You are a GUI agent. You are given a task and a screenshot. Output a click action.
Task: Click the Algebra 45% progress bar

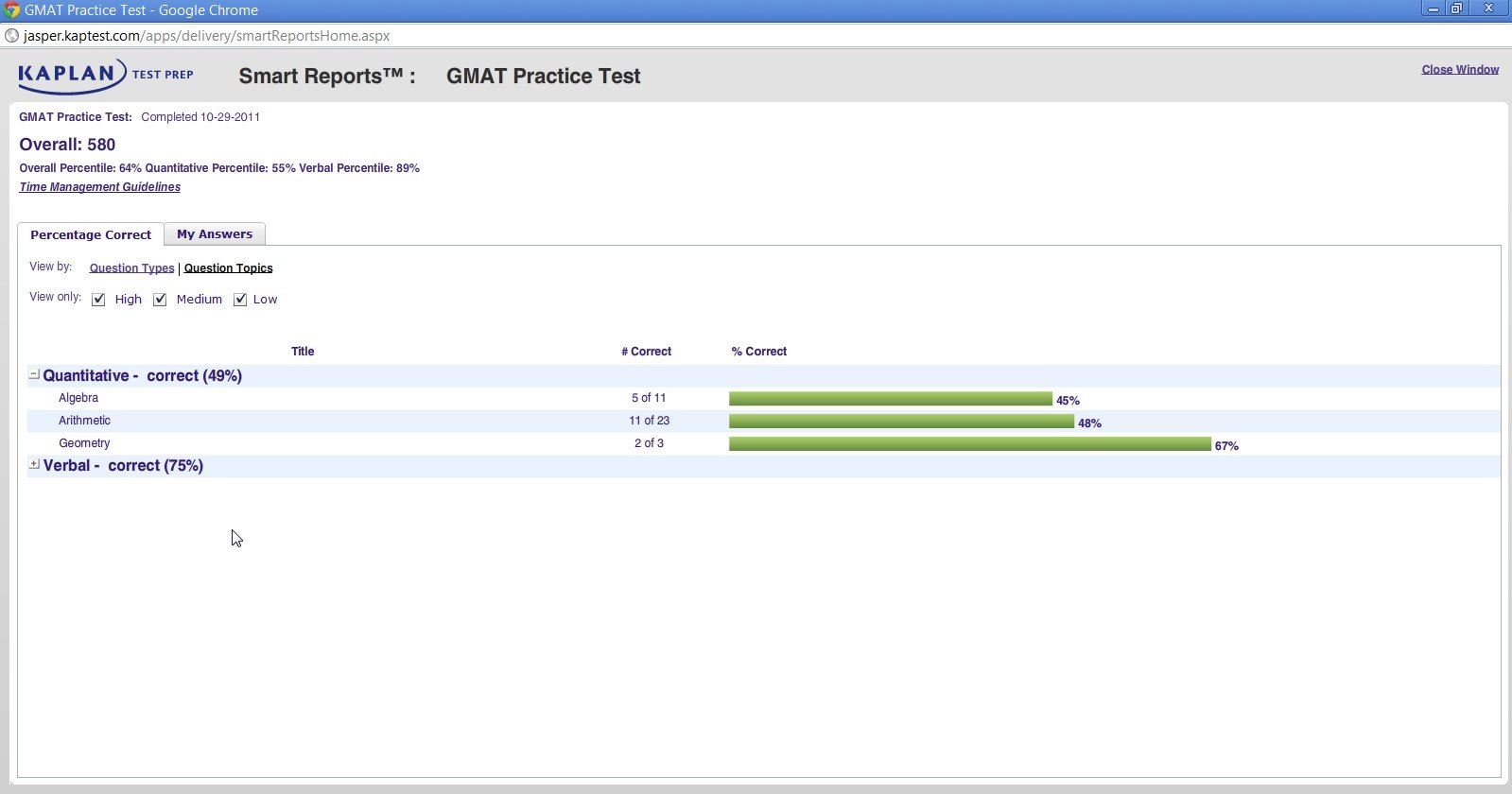(891, 399)
